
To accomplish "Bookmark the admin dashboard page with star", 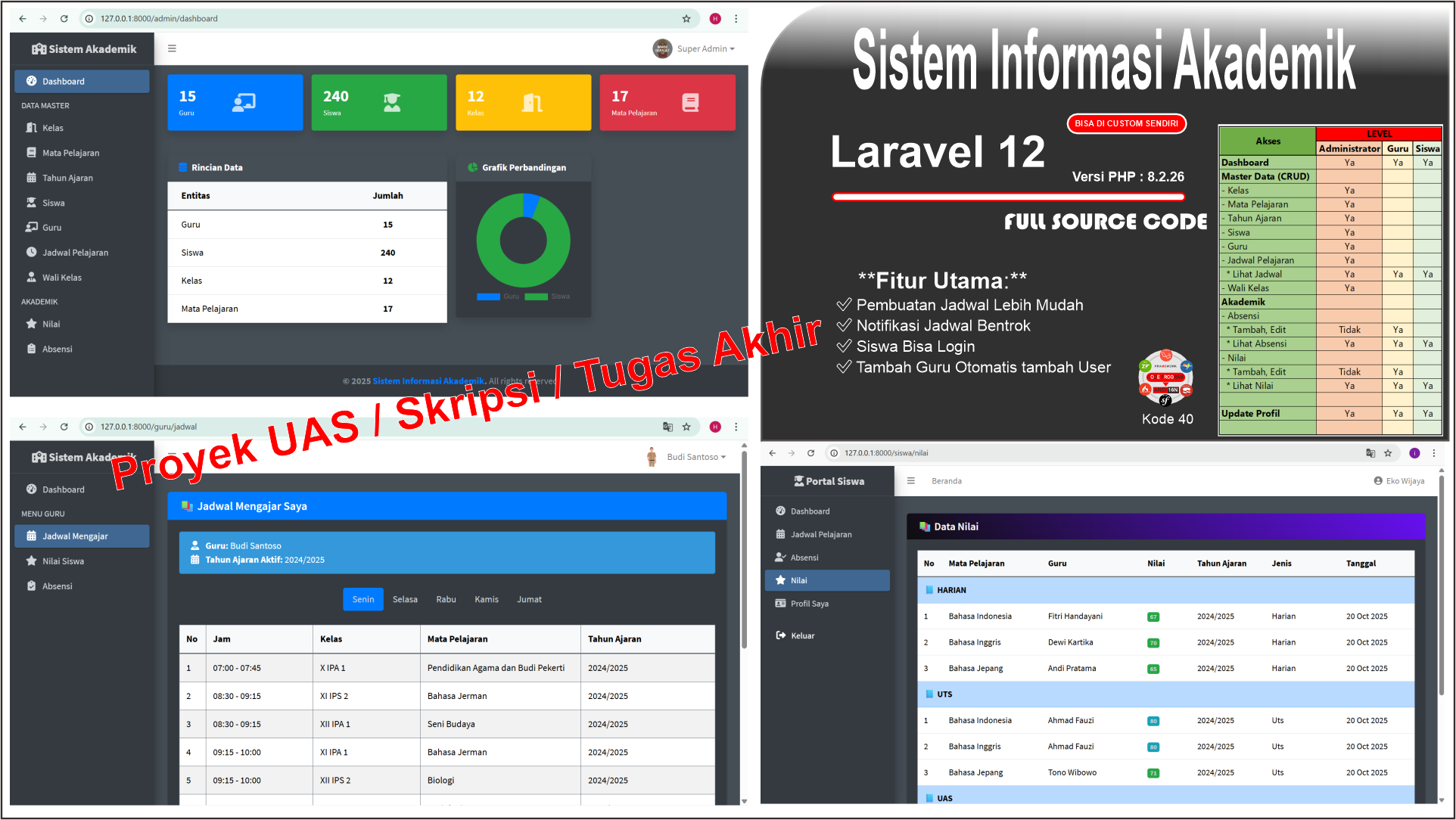I will pos(686,18).
